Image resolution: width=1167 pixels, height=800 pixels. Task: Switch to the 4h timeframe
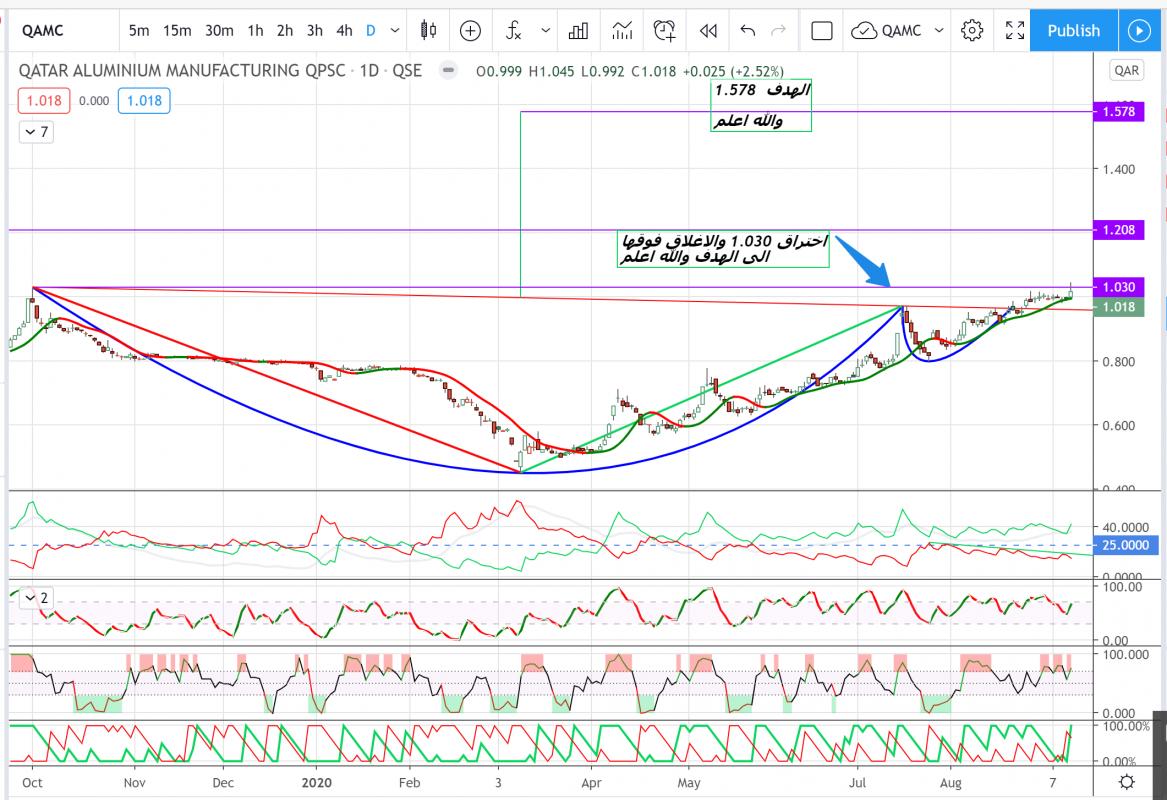click(344, 30)
